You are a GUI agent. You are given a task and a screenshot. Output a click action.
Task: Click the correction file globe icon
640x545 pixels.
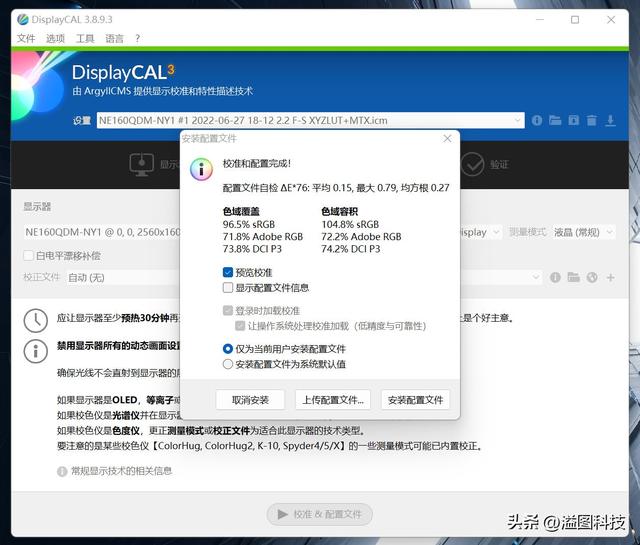[x=592, y=278]
